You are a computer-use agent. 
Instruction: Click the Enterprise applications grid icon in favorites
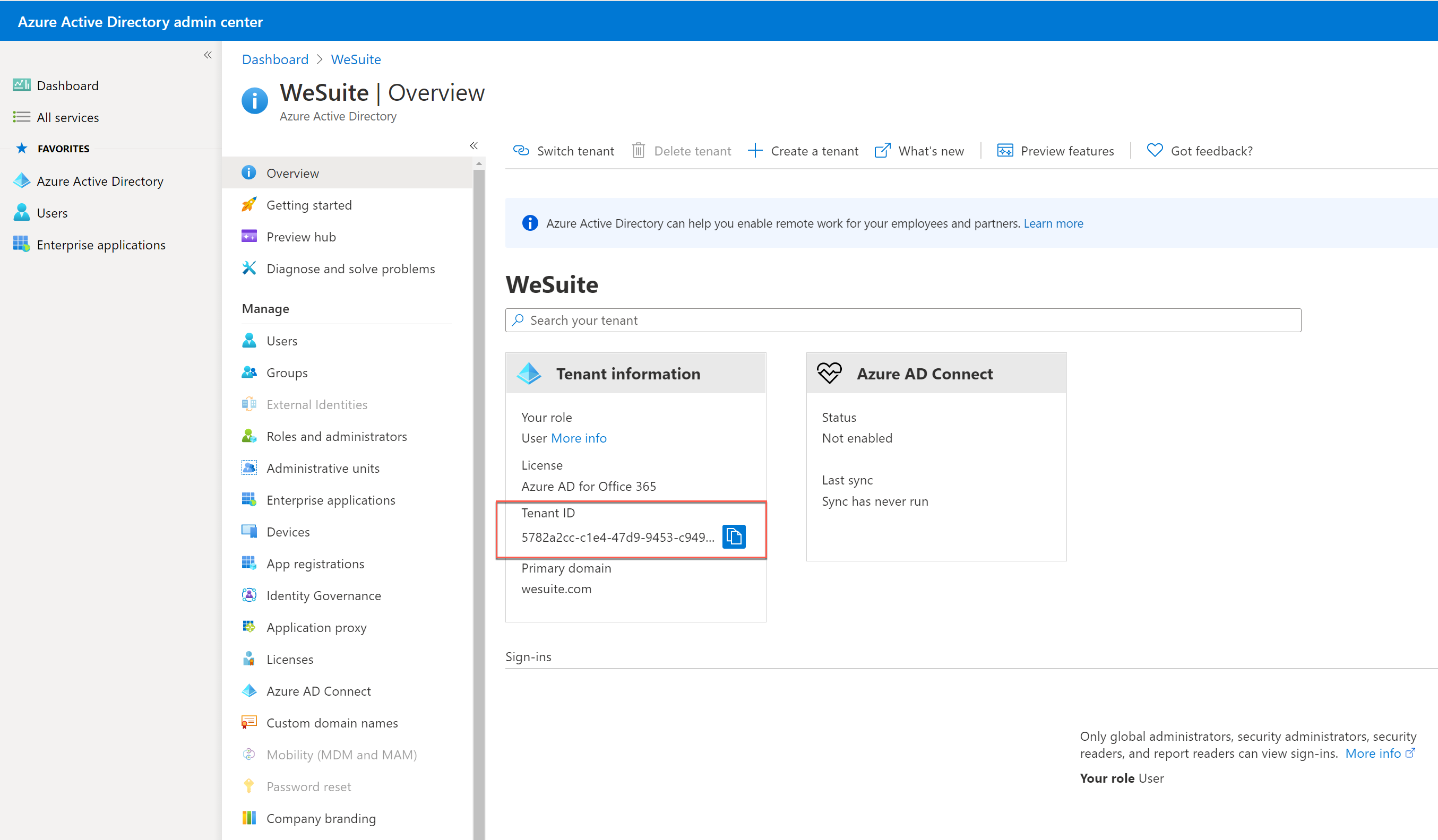[x=22, y=244]
